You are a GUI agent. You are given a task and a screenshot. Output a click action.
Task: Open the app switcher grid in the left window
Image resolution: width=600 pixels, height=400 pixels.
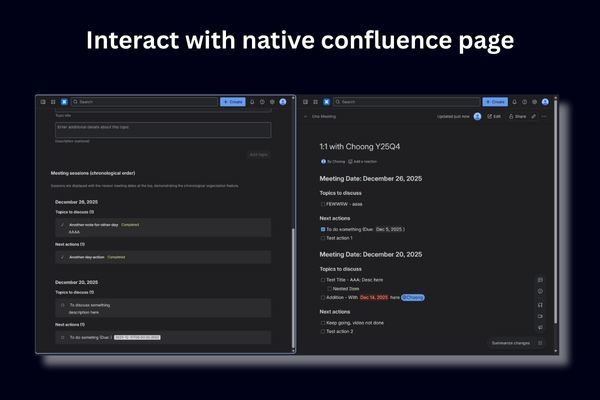pos(53,102)
